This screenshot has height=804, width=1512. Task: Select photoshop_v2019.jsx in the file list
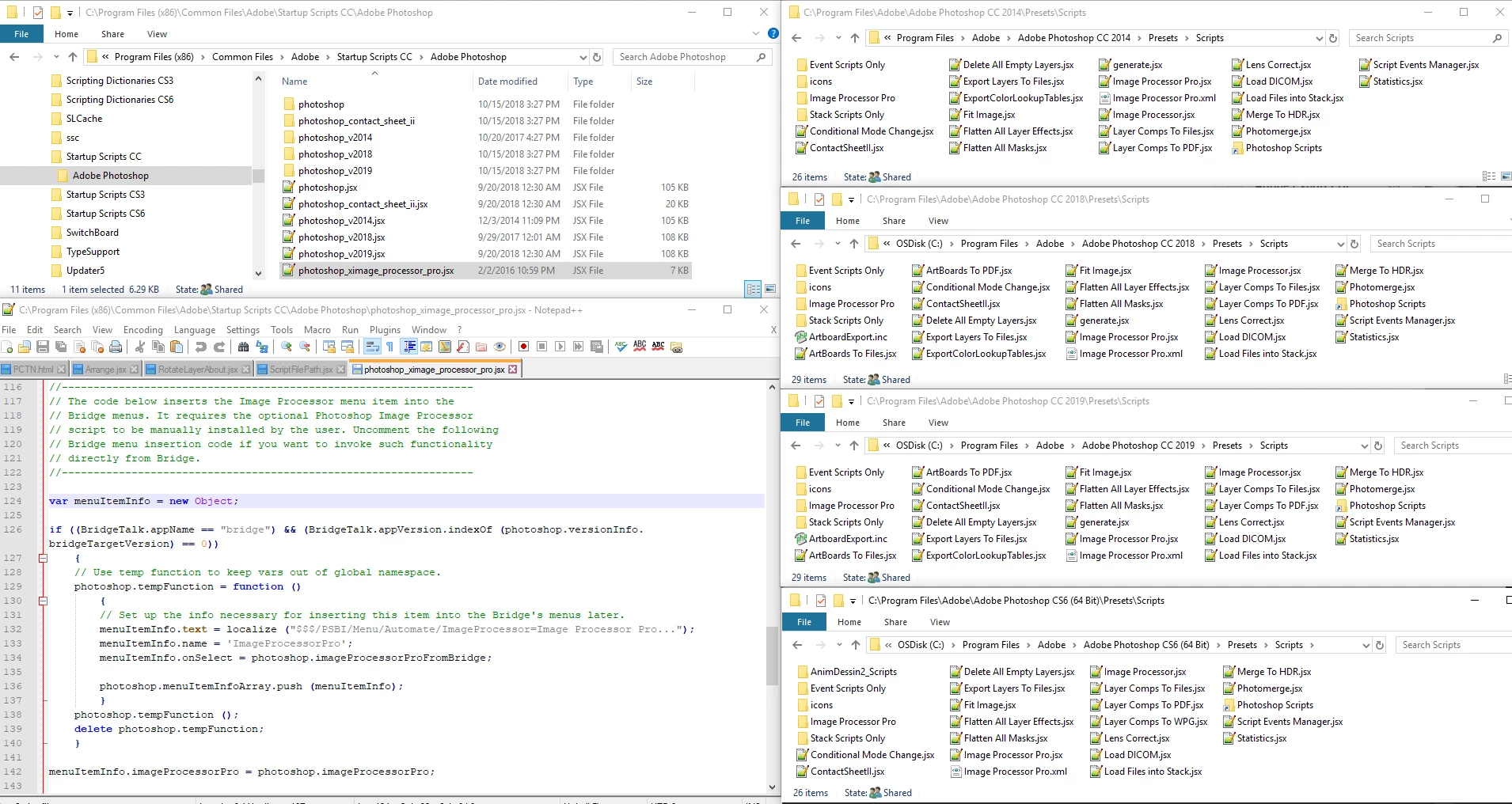[x=342, y=254]
